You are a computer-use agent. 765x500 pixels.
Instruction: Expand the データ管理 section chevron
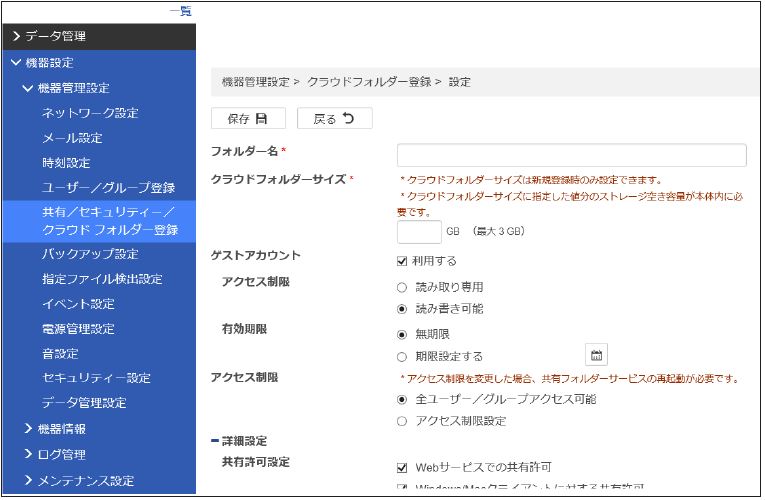(16, 36)
